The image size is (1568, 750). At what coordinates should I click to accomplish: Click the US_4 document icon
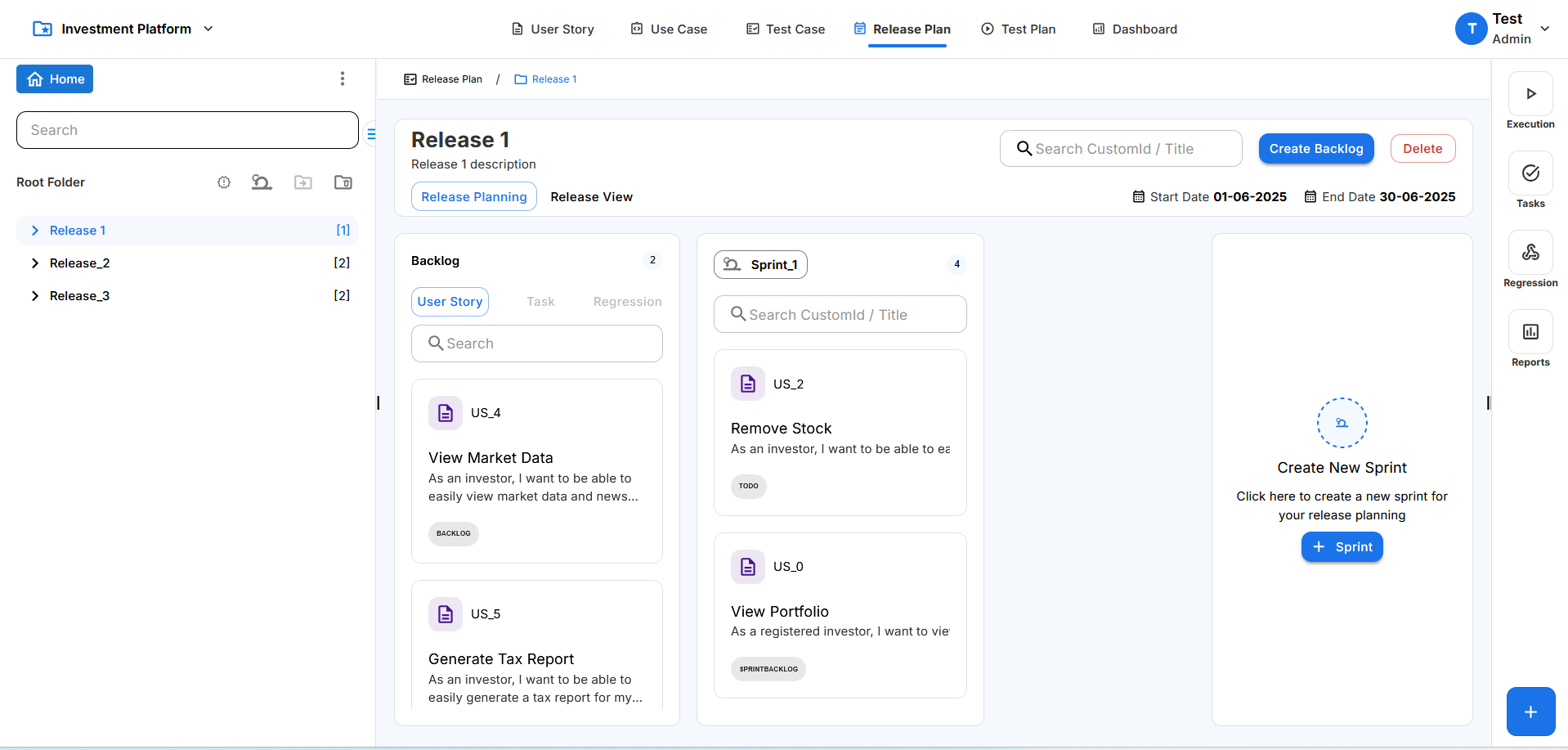click(446, 413)
